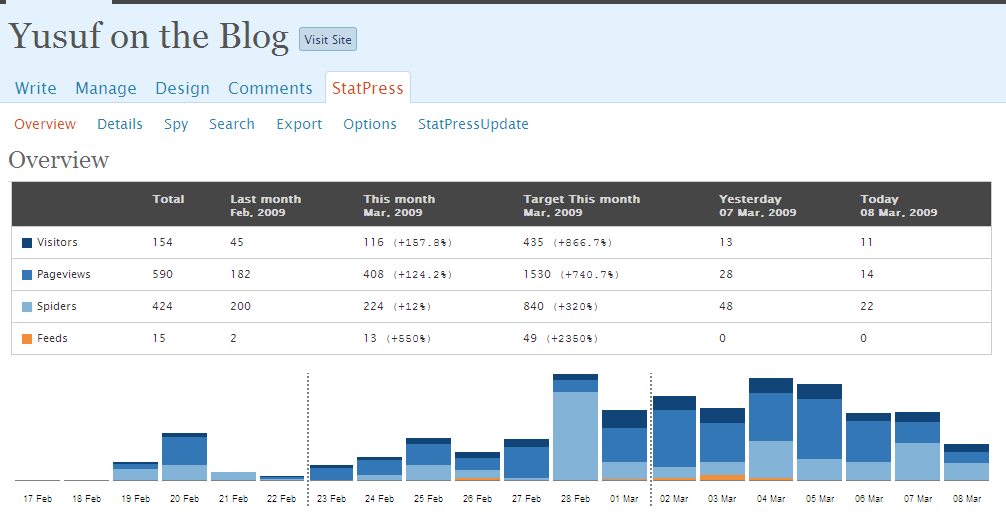Image resolution: width=1006 pixels, height=518 pixels.
Task: Click the Pageviews row label
Action: (x=64, y=274)
